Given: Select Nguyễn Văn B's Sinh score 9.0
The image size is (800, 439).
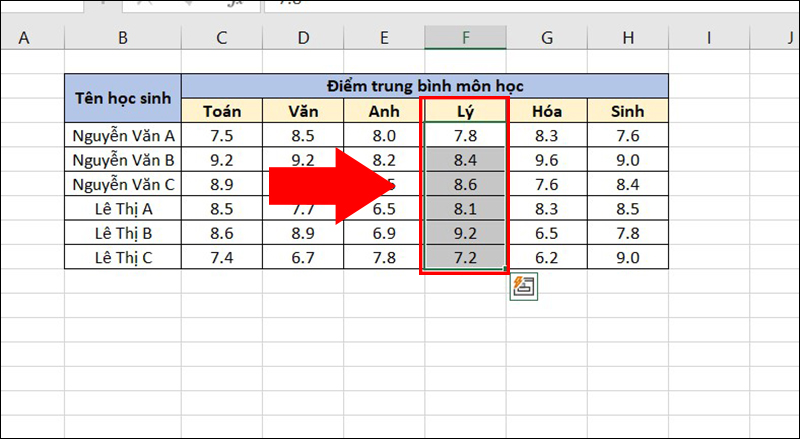Looking at the screenshot, I should tap(628, 159).
